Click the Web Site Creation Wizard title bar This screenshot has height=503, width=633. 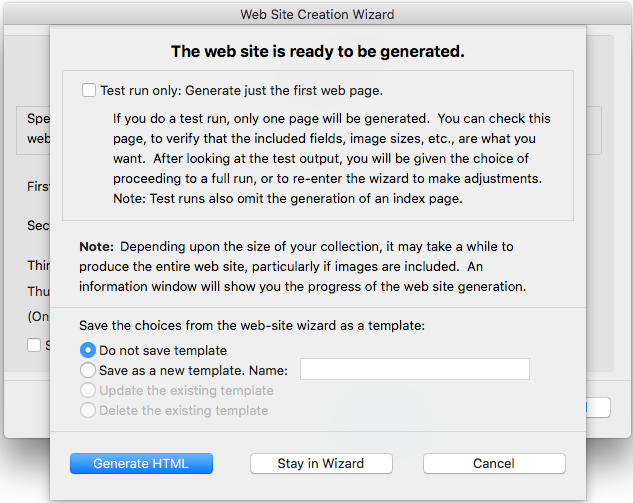316,14
